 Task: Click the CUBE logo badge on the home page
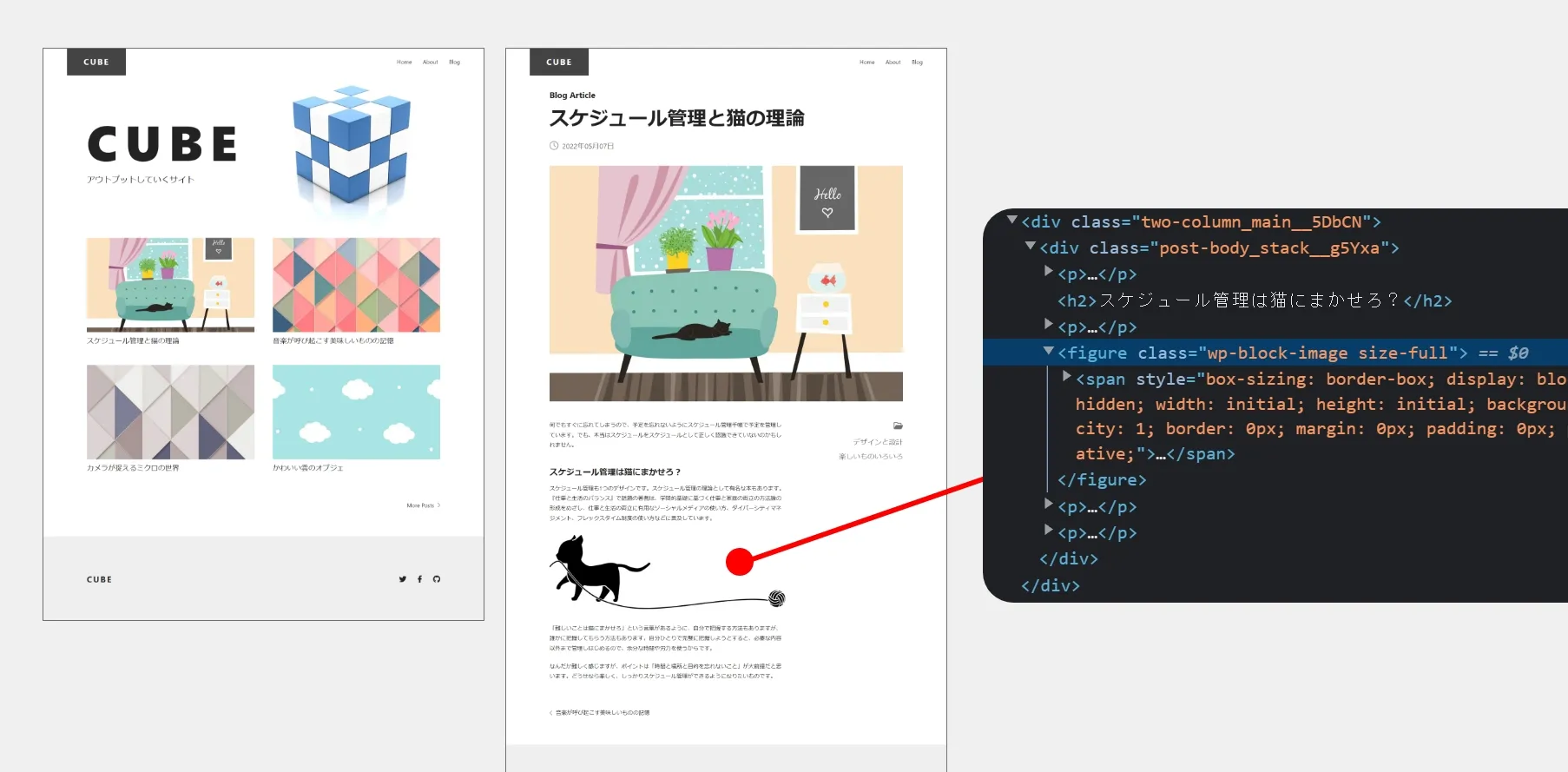tap(96, 63)
